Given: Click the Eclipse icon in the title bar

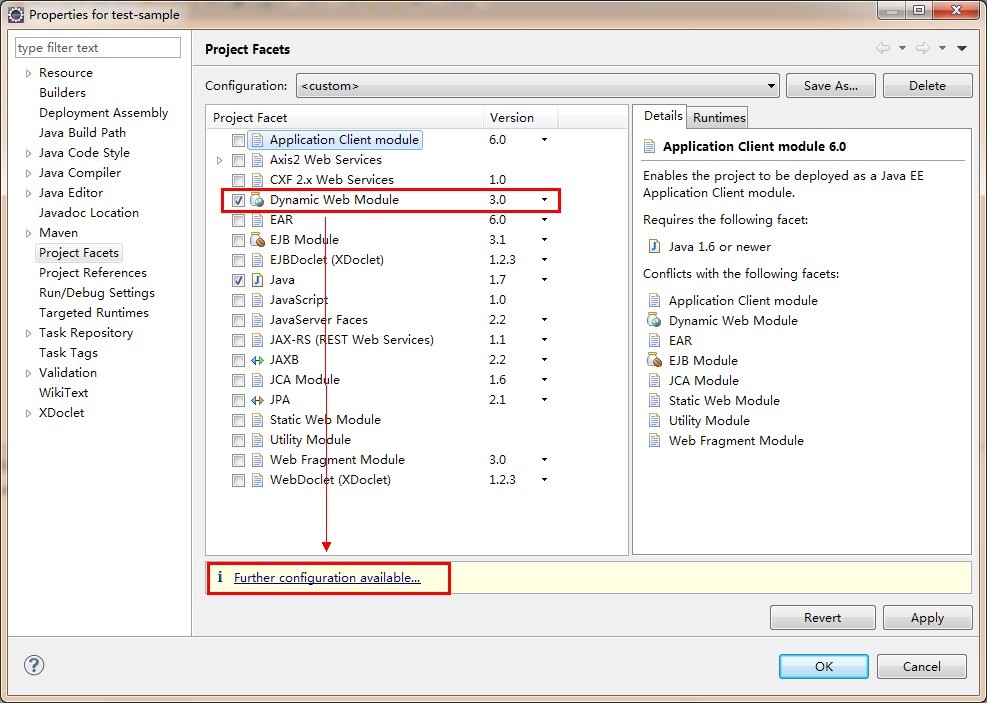Looking at the screenshot, I should point(16,14).
